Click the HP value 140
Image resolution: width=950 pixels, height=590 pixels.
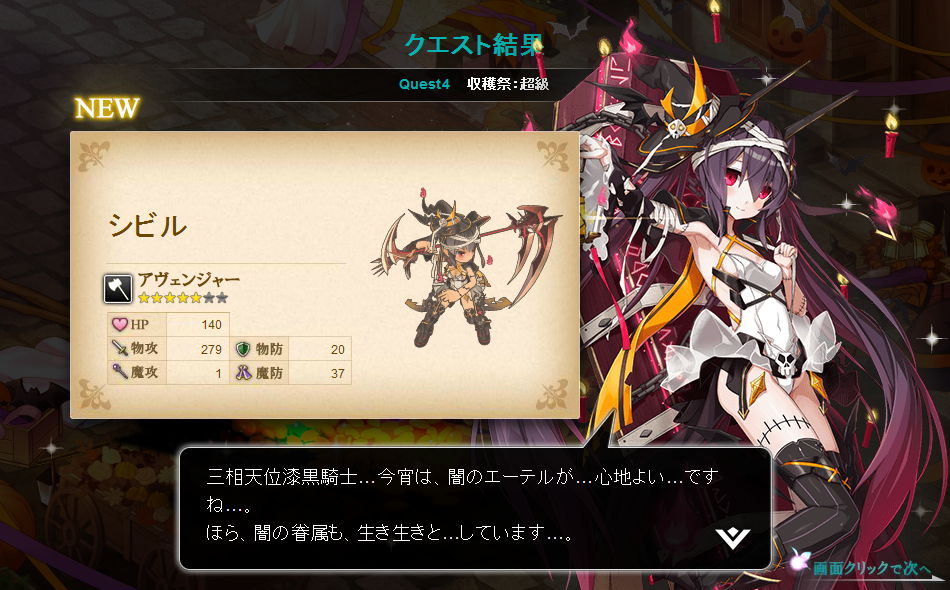211,325
